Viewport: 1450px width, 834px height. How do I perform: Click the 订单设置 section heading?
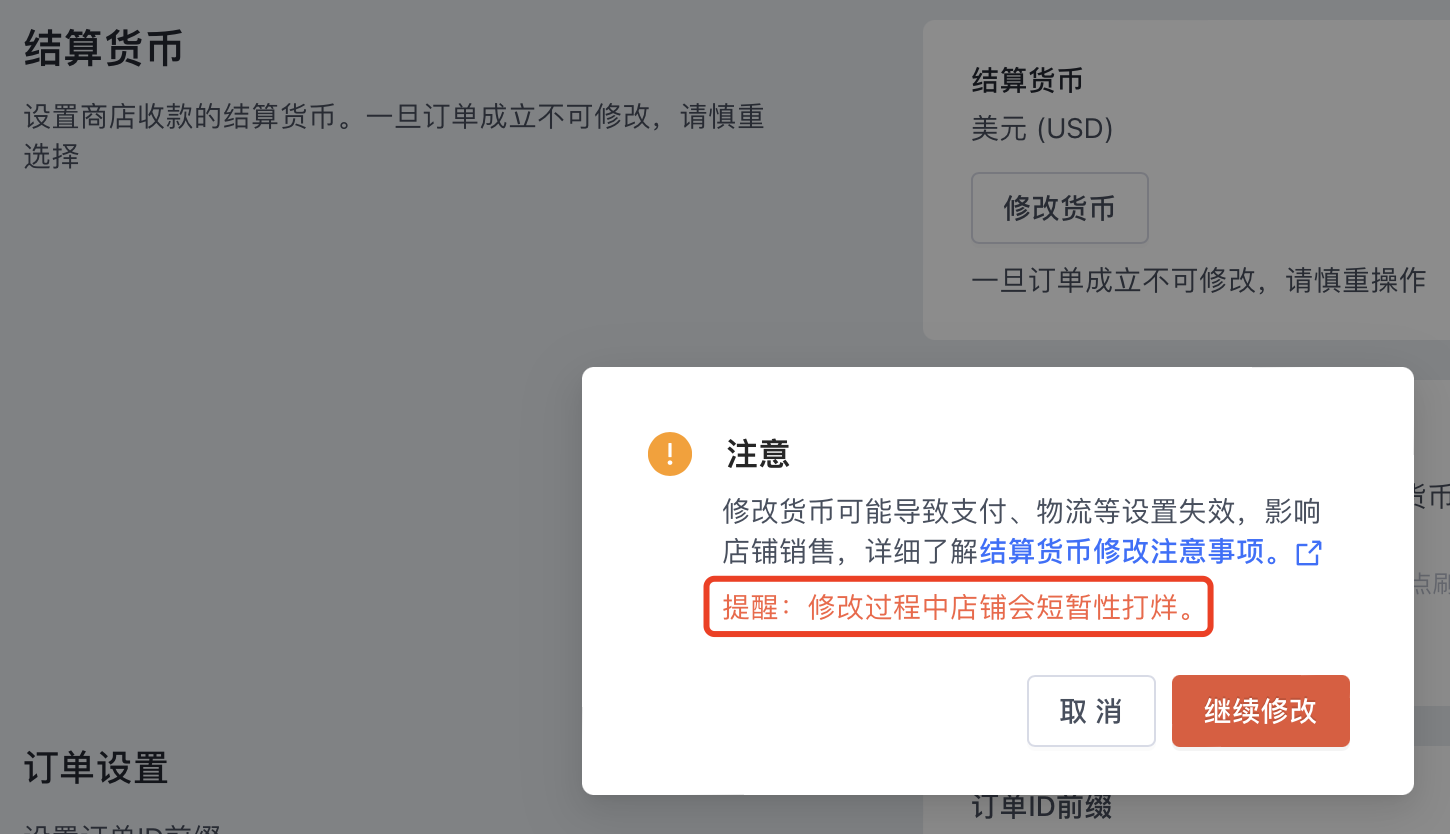tap(96, 767)
